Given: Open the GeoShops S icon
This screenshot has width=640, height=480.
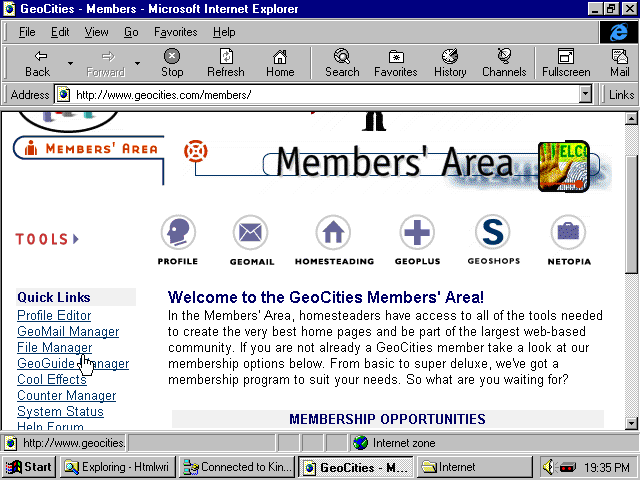Looking at the screenshot, I should (x=493, y=232).
